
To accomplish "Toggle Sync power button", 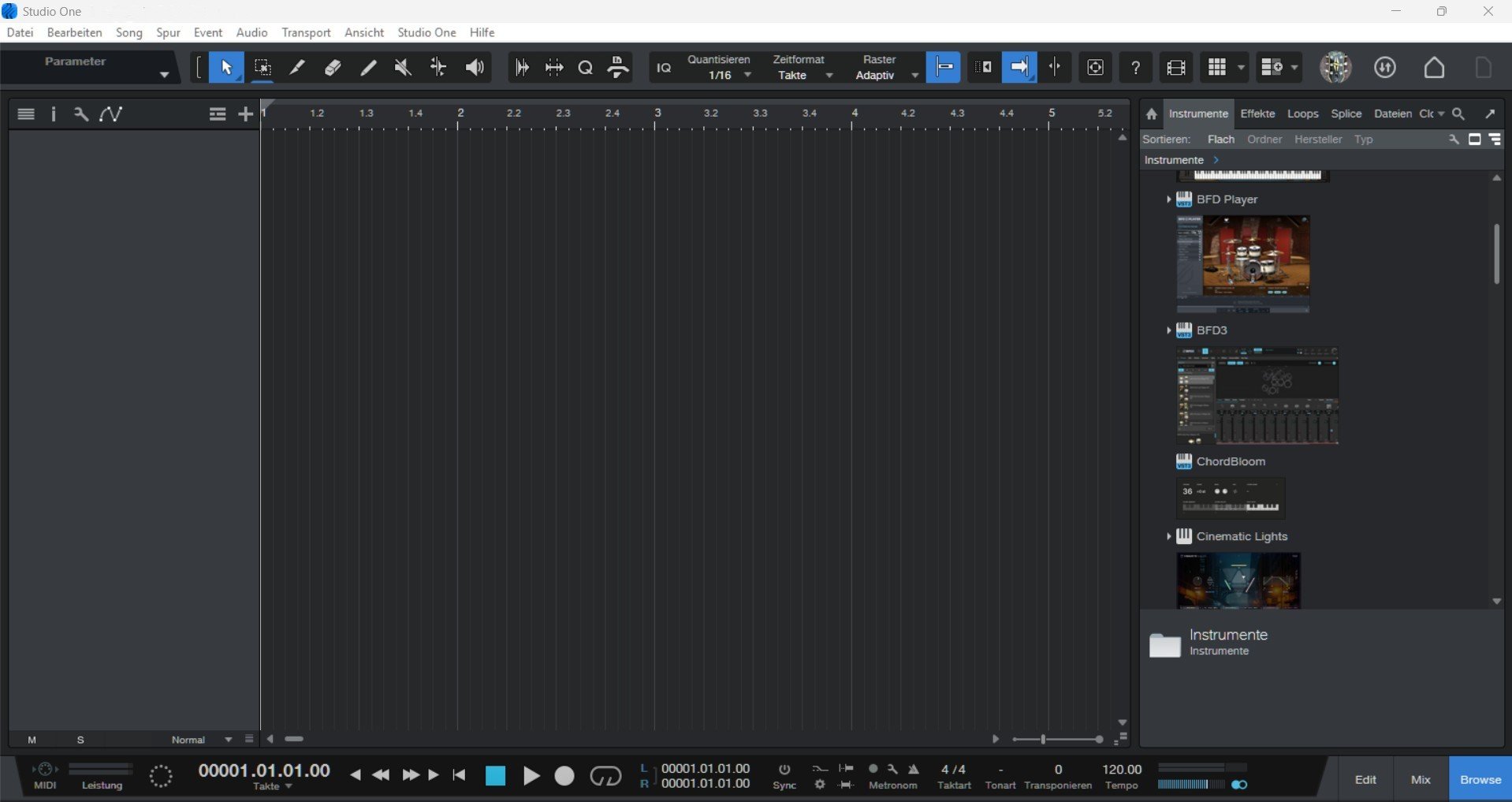I will 784,769.
